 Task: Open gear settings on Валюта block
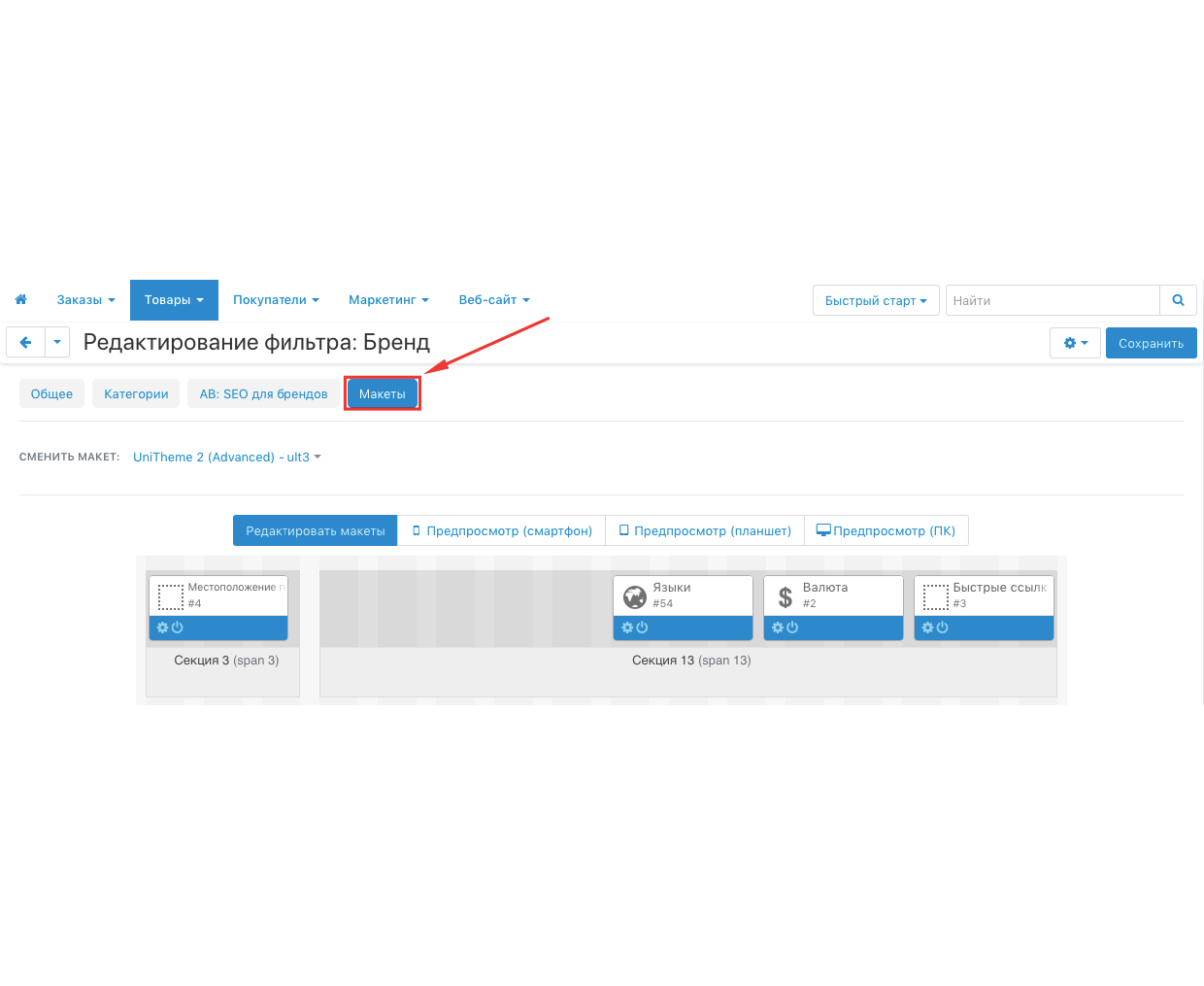[x=778, y=628]
